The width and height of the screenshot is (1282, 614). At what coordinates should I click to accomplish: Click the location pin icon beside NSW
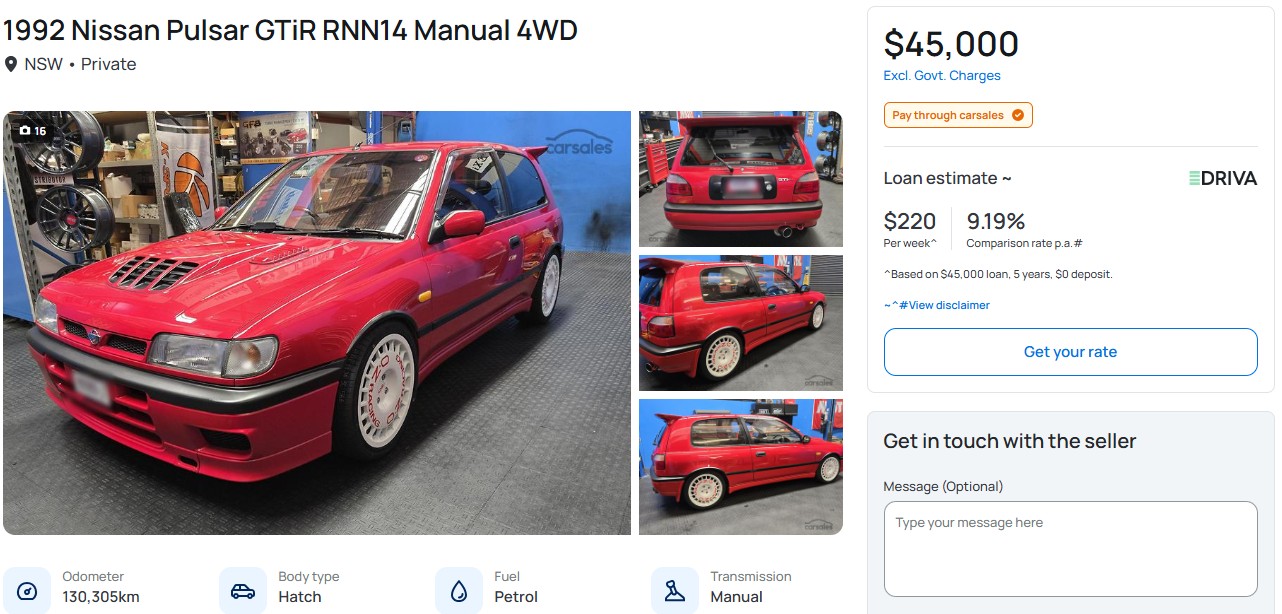[x=11, y=64]
